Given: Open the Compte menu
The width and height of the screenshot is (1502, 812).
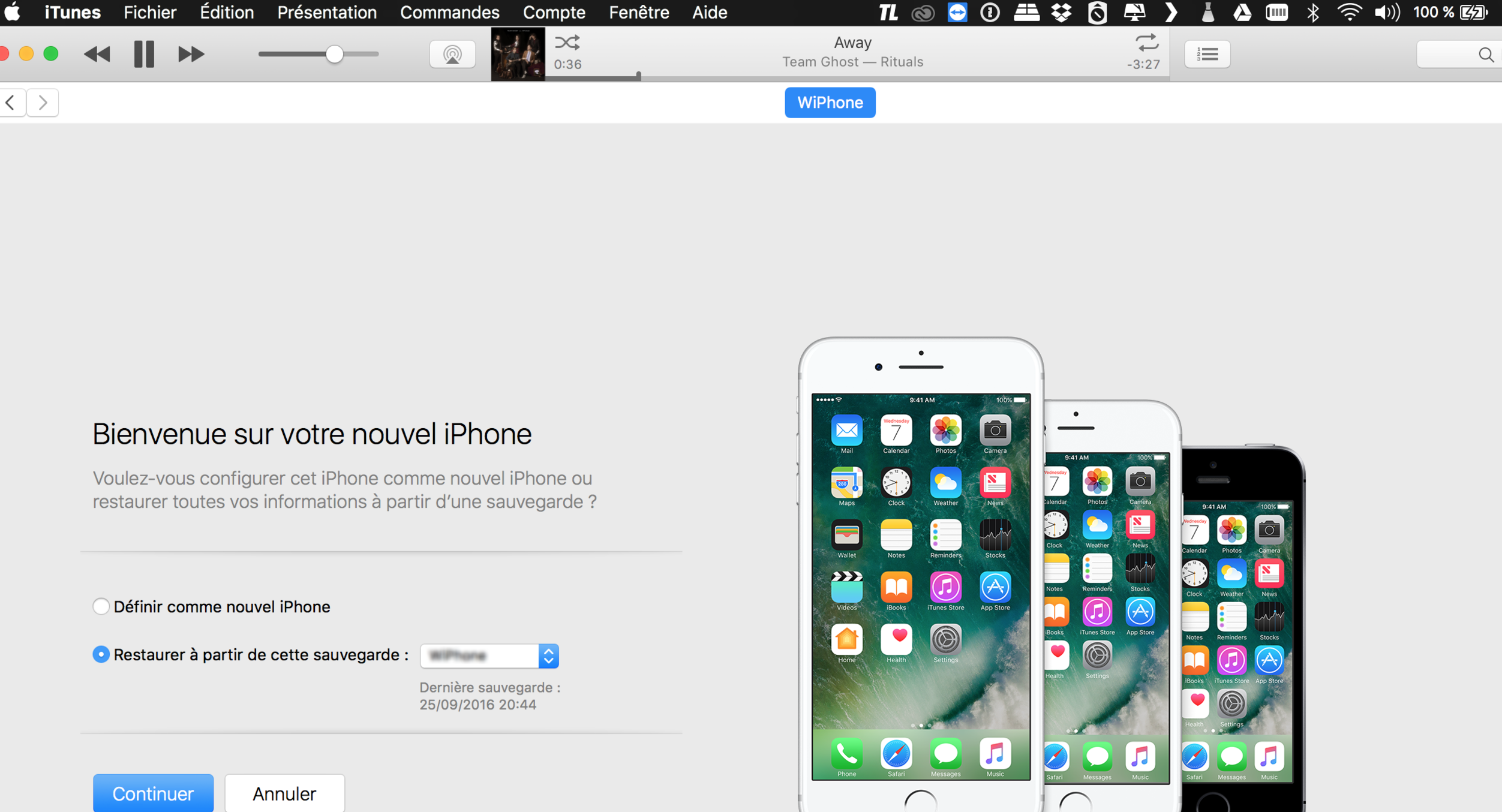Looking at the screenshot, I should click(x=554, y=12).
